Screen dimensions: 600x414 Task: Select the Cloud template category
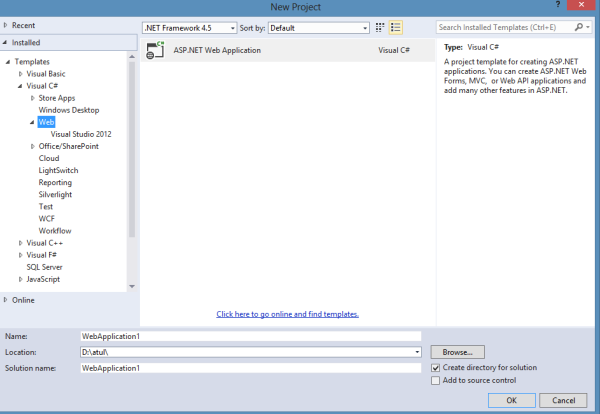pos(49,158)
